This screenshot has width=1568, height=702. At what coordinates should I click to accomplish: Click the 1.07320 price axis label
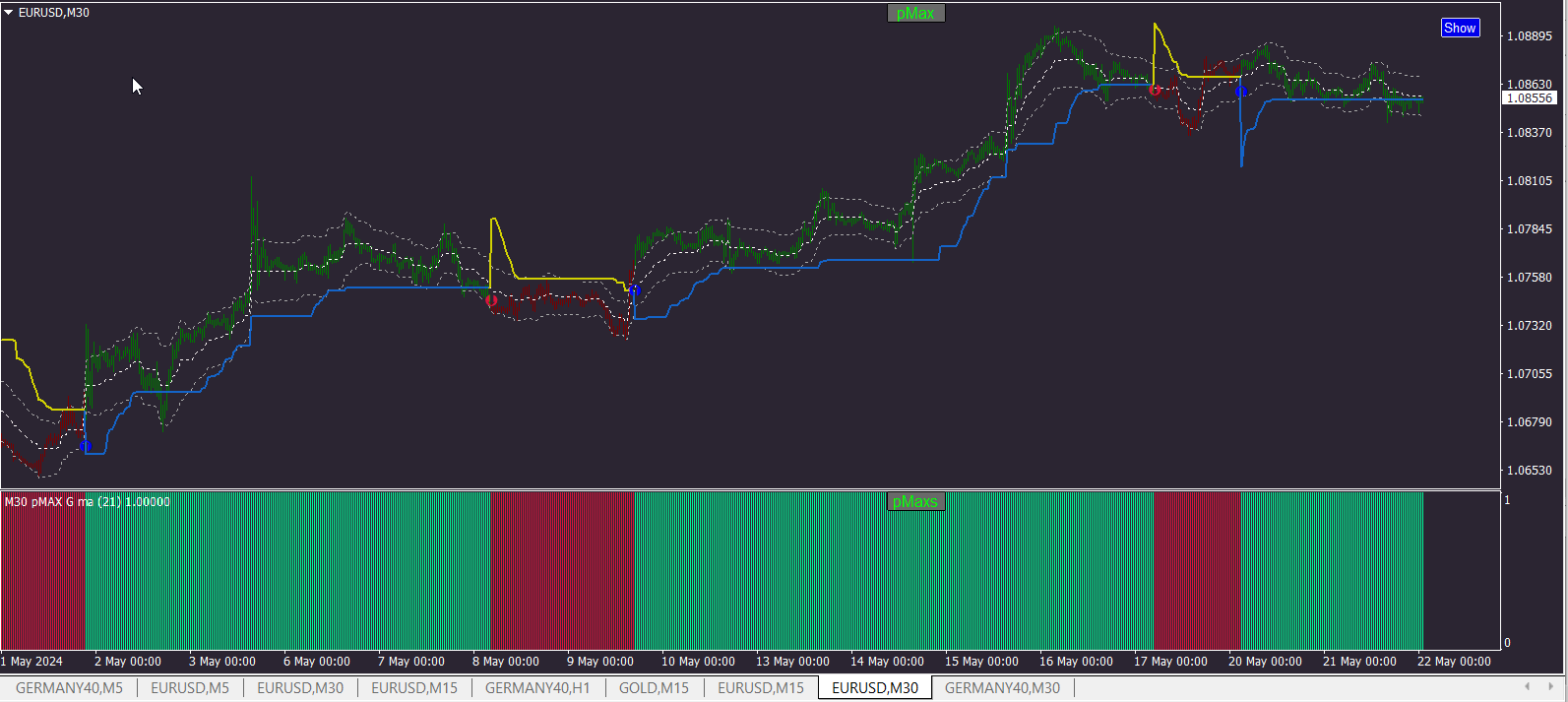click(x=1530, y=326)
